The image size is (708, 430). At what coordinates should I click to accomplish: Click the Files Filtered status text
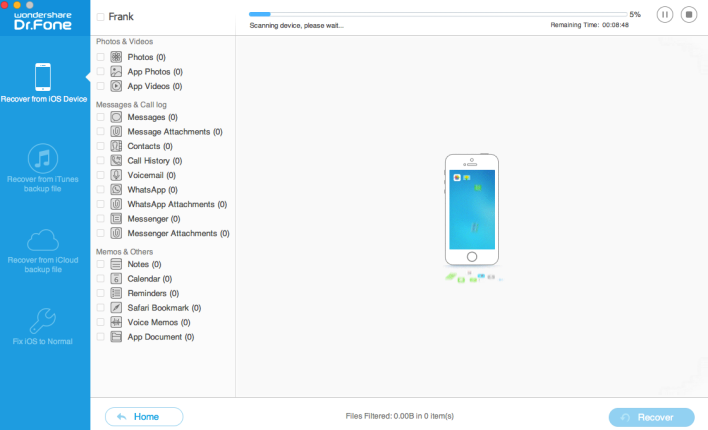[400, 416]
